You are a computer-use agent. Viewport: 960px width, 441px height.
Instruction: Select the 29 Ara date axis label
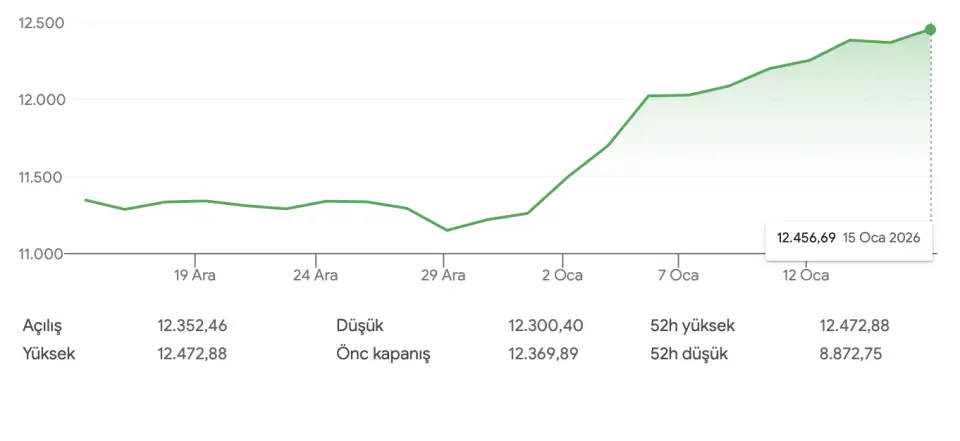(442, 275)
